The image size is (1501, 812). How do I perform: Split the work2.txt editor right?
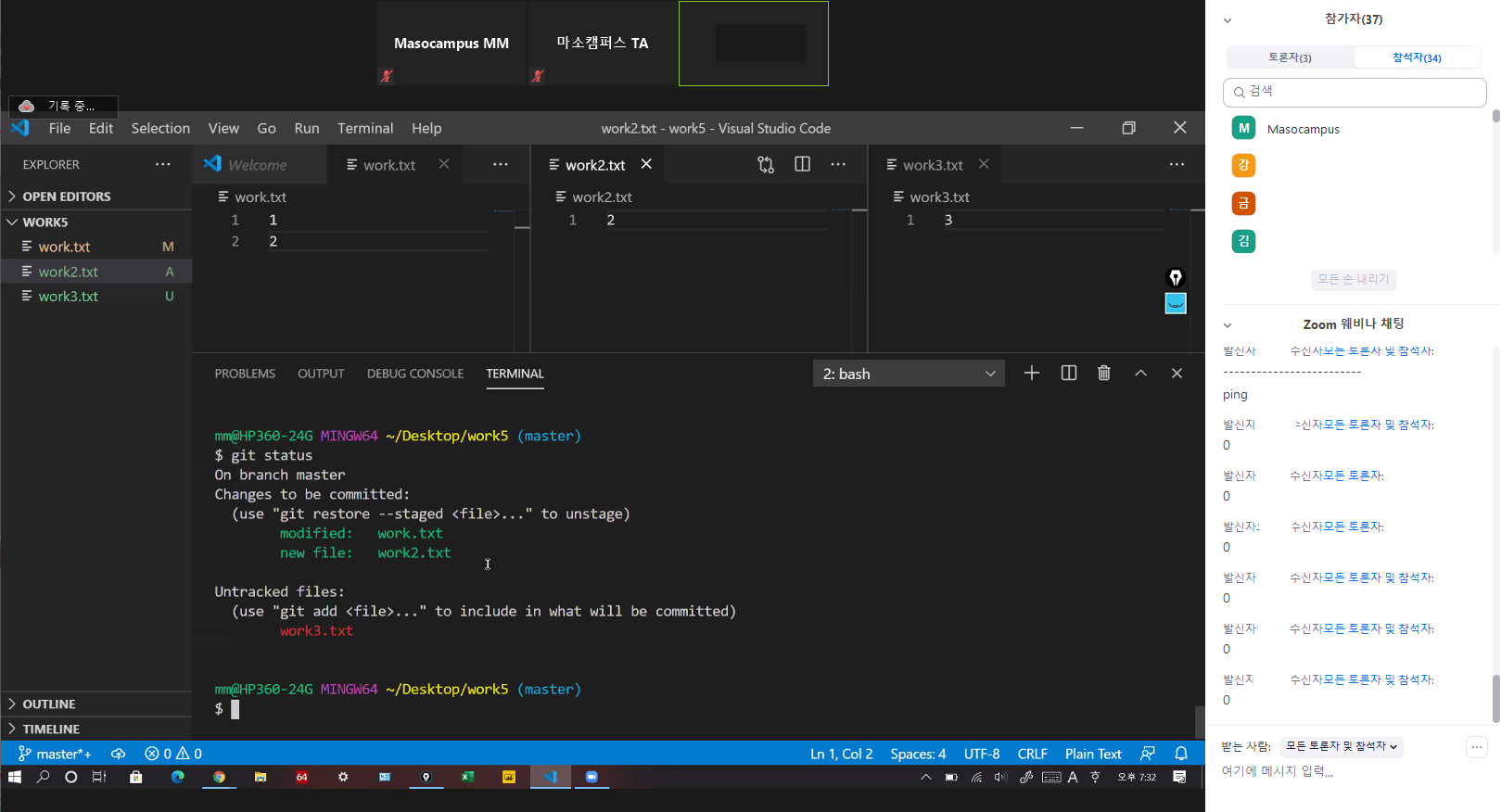point(802,165)
